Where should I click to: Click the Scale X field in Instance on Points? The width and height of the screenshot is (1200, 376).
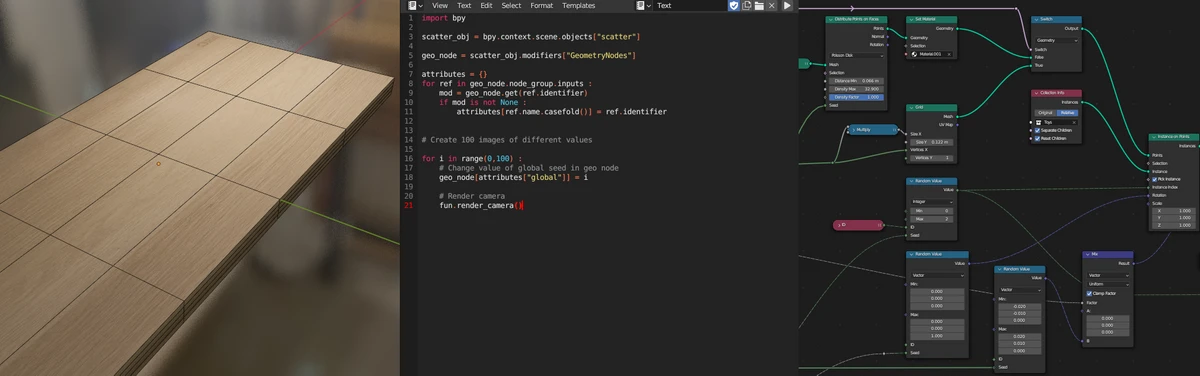[x=1174, y=211]
